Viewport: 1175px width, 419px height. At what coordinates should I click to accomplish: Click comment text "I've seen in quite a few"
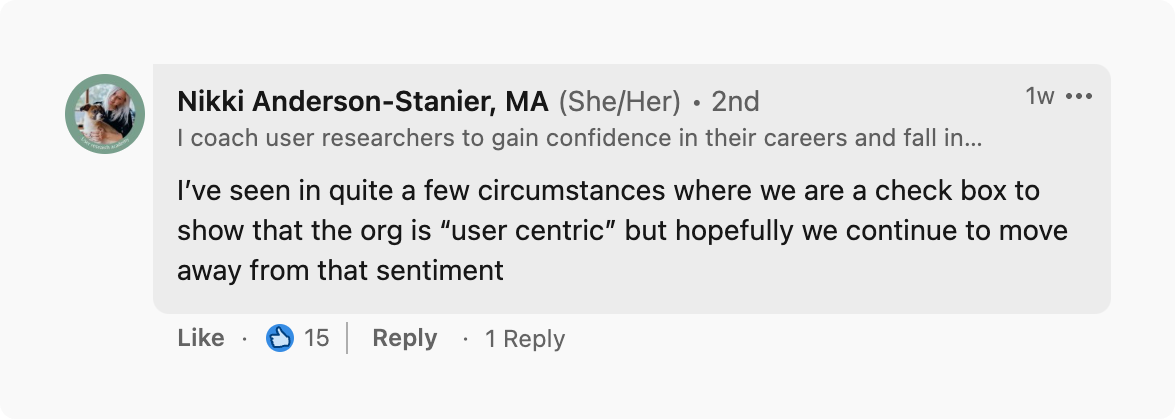(x=290, y=190)
